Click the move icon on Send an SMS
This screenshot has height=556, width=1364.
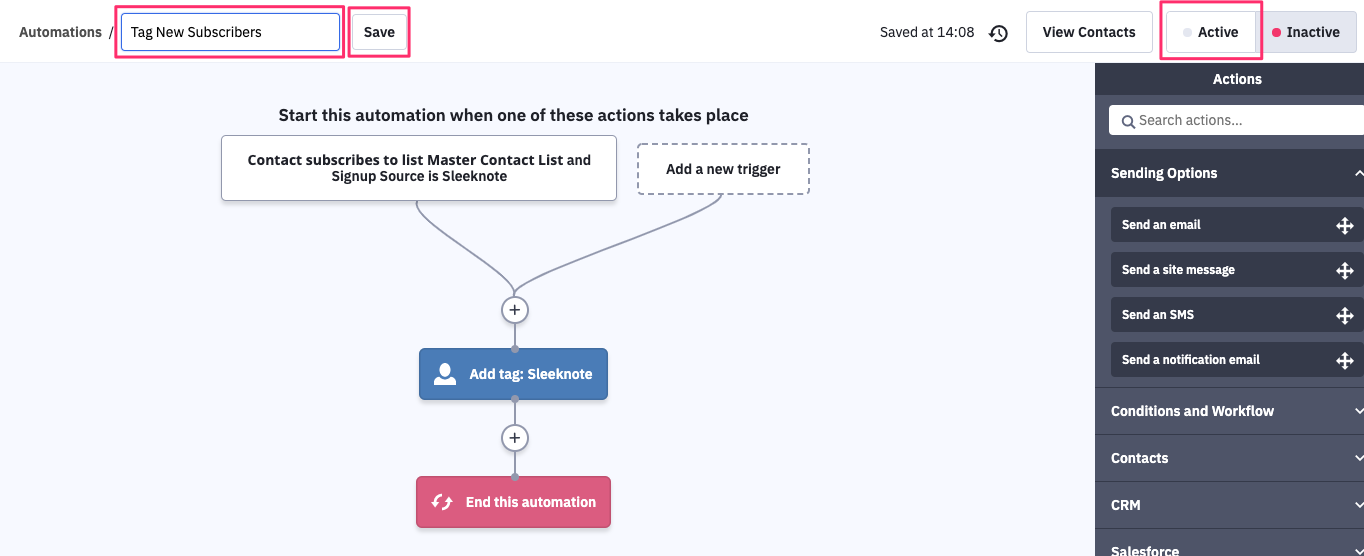1344,315
